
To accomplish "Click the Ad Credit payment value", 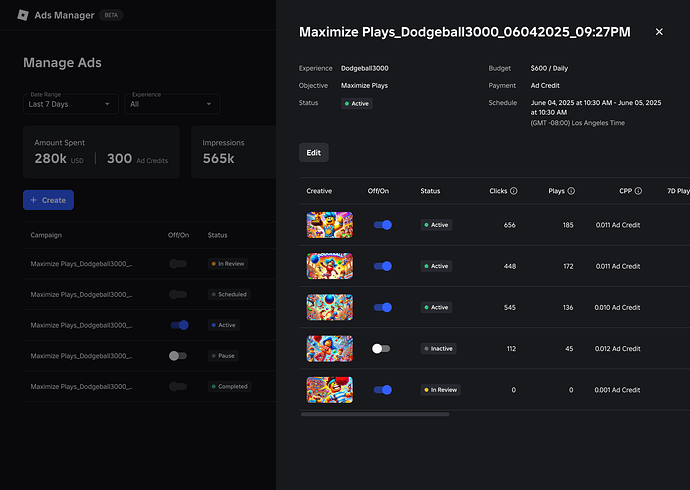I will click(545, 85).
